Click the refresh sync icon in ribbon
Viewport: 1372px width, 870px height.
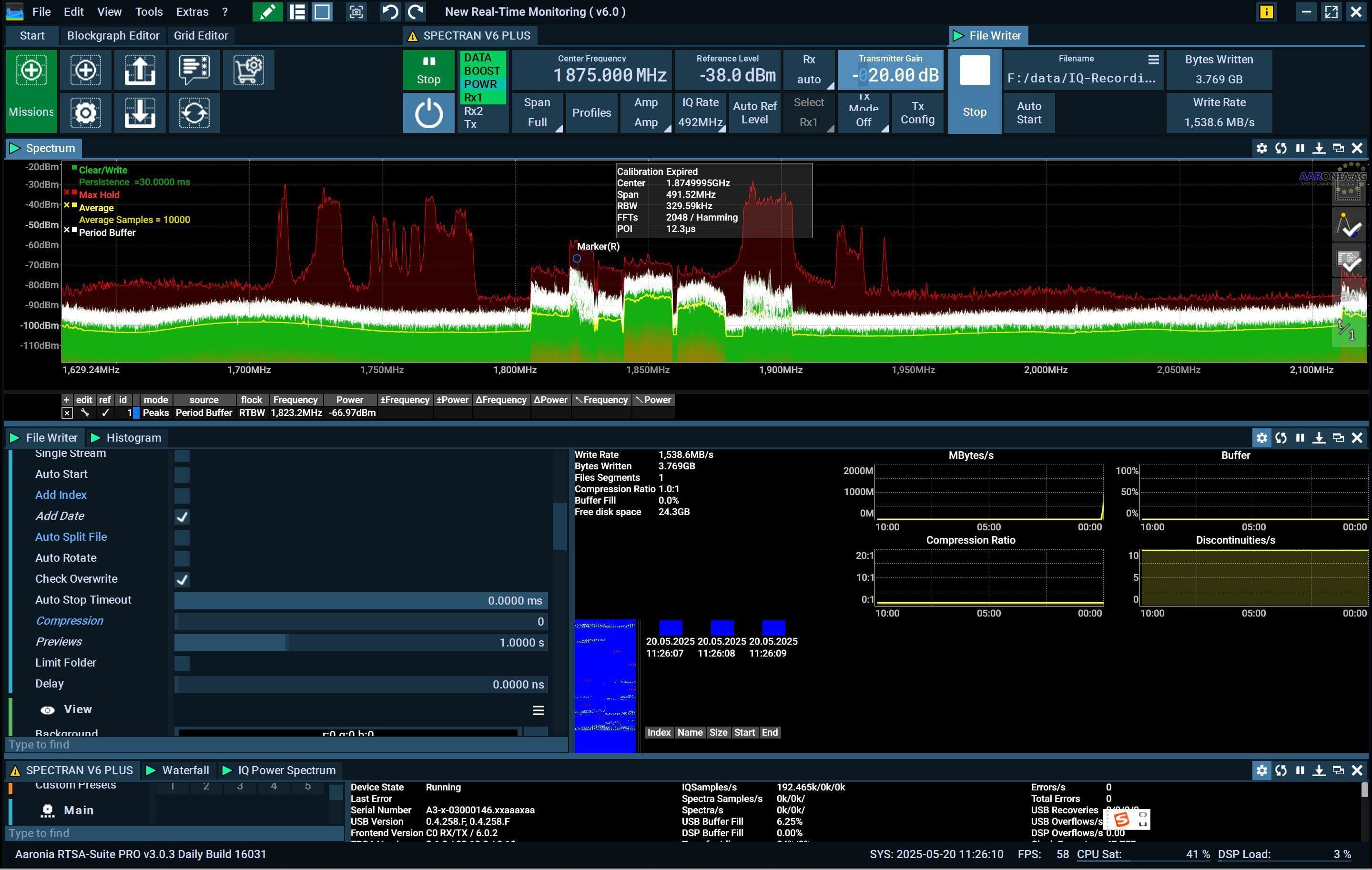point(194,113)
